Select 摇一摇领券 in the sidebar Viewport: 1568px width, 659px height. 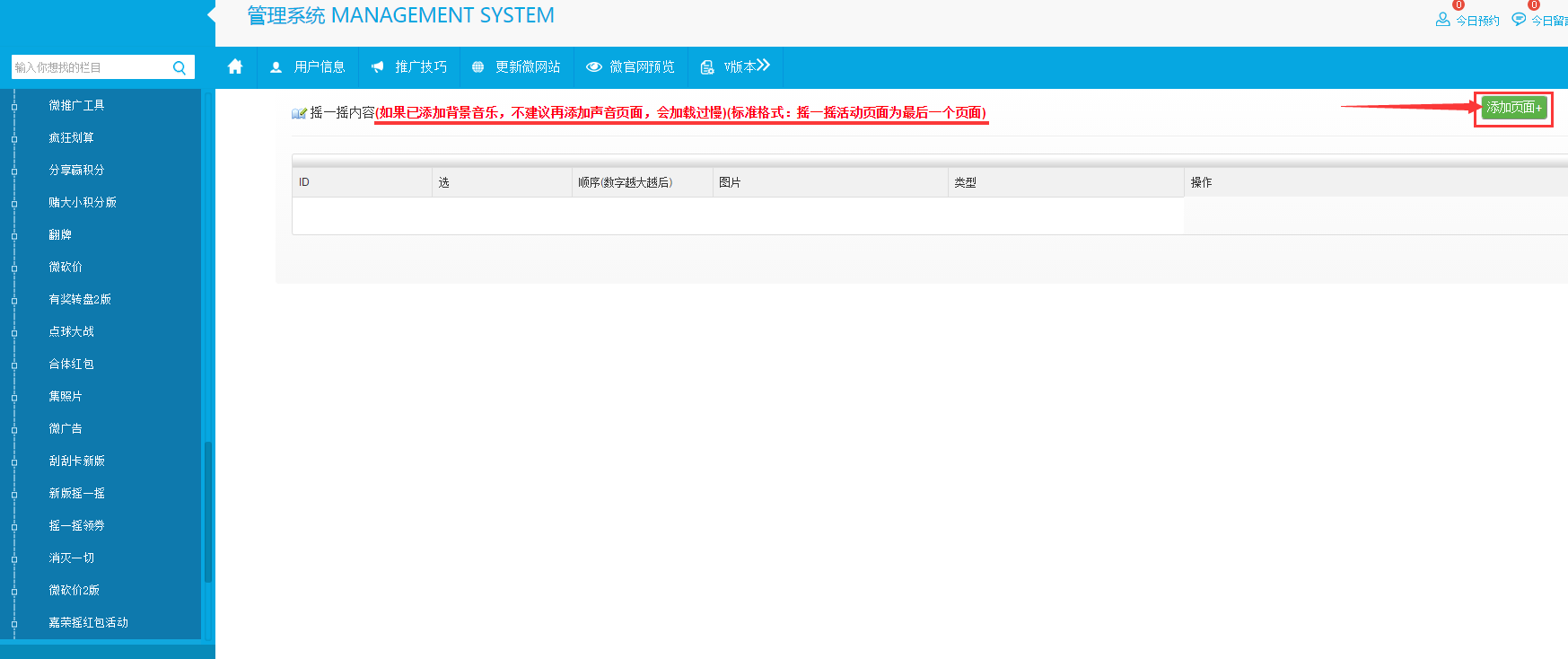[x=76, y=525]
